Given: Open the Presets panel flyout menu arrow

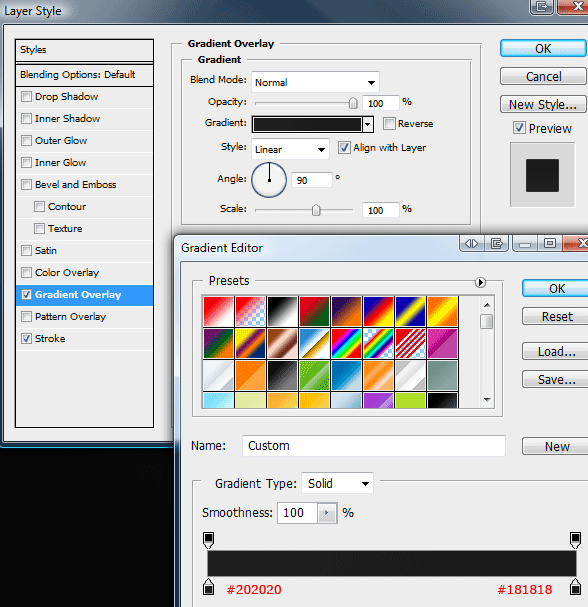Looking at the screenshot, I should tap(480, 282).
